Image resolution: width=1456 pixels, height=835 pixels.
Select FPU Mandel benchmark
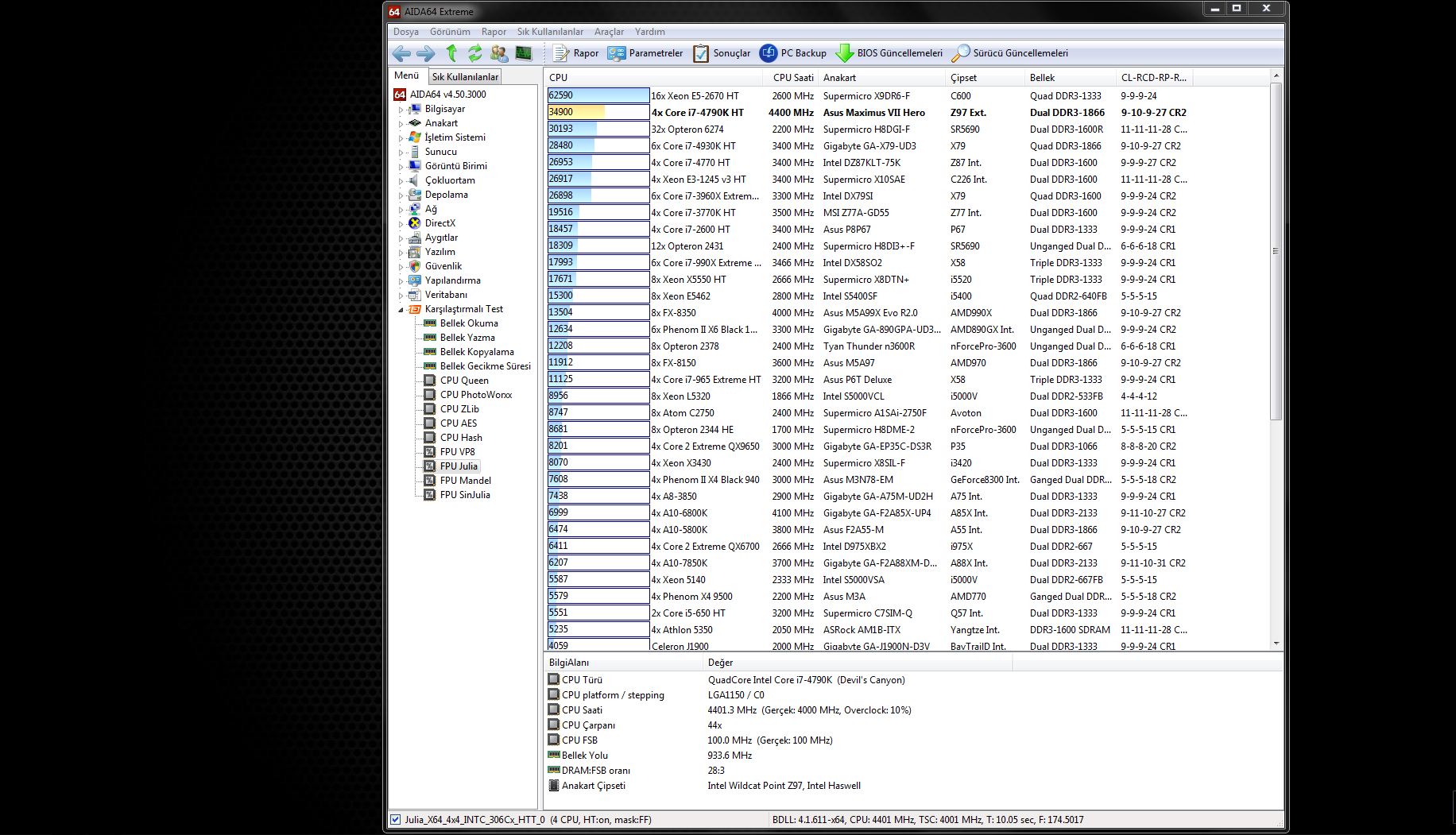click(x=466, y=481)
